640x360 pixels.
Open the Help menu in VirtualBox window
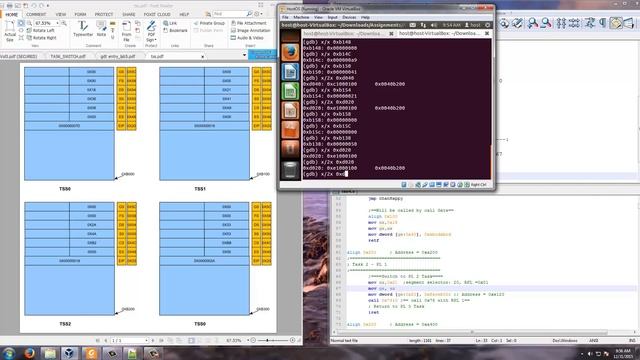point(365,18)
